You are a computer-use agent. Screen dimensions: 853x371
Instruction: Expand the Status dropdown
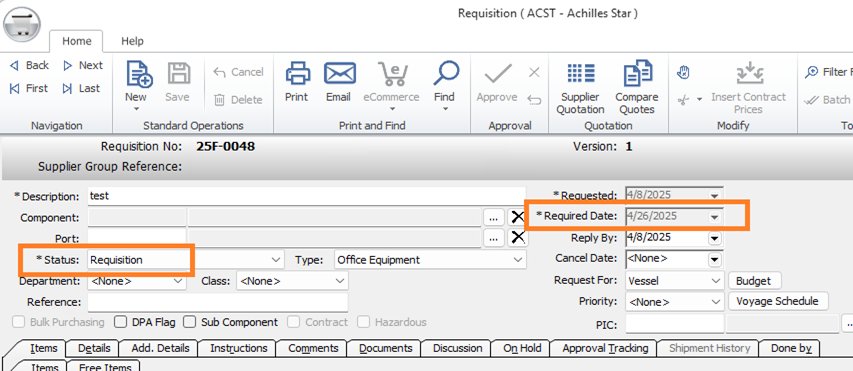click(277, 260)
